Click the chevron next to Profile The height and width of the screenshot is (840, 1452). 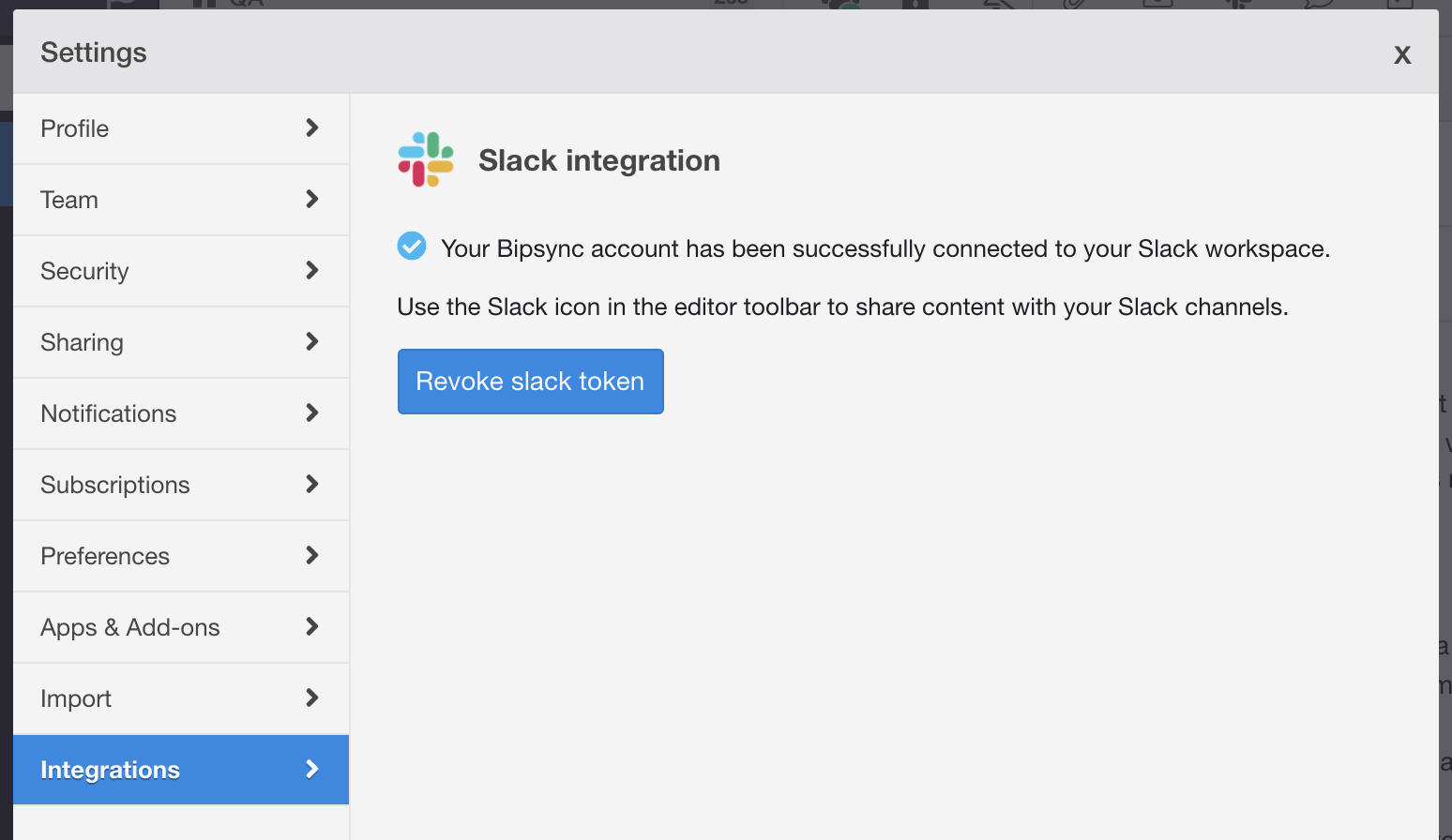click(x=312, y=127)
